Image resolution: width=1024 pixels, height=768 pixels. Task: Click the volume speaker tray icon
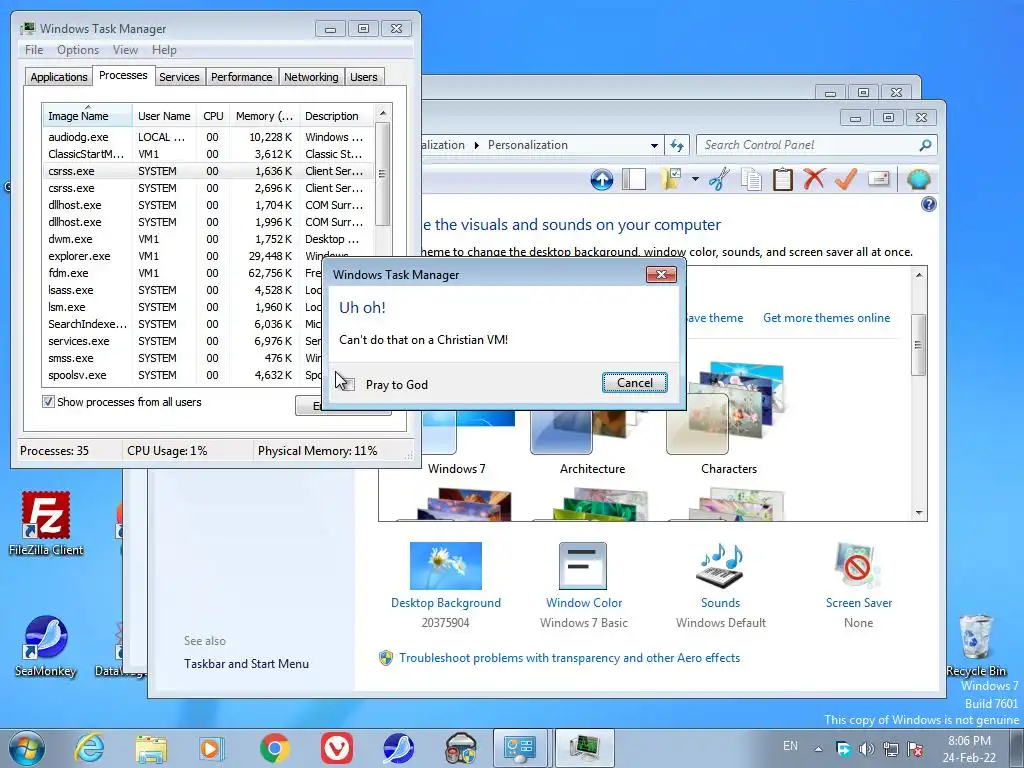[x=867, y=749]
